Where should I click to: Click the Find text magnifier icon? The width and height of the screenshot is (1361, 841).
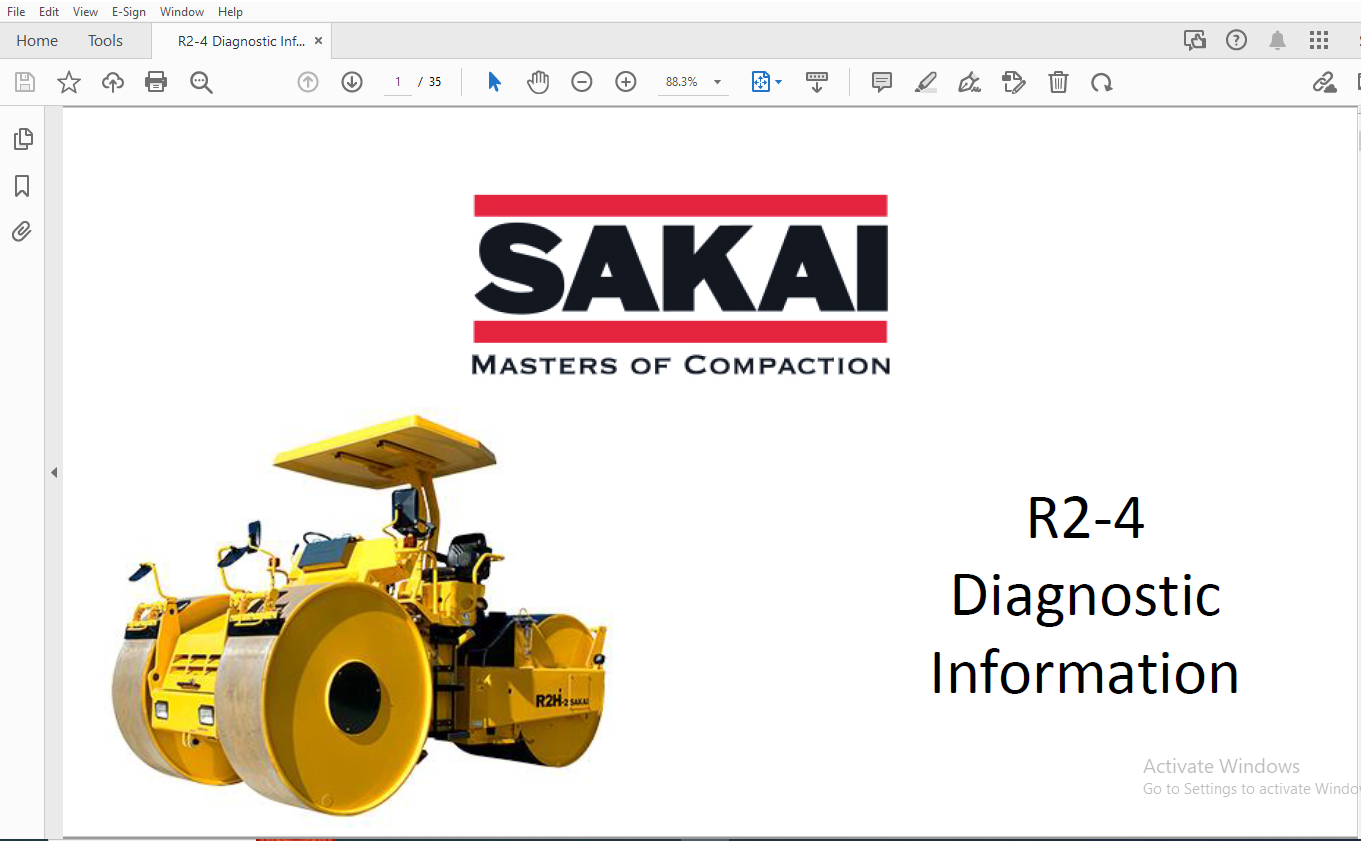click(x=201, y=82)
